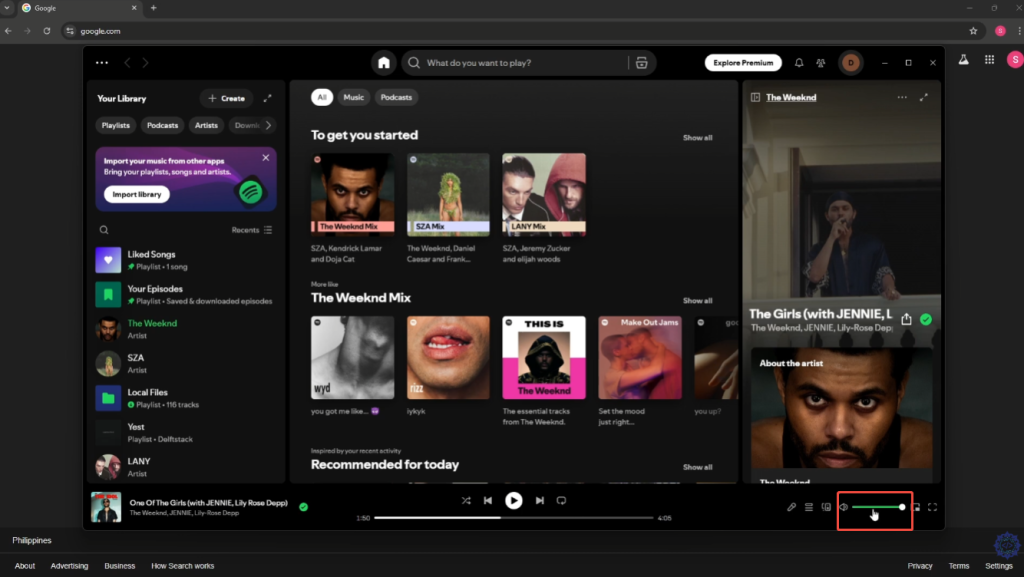
Task: Select the Podcasts tab in main feed
Action: pos(396,97)
